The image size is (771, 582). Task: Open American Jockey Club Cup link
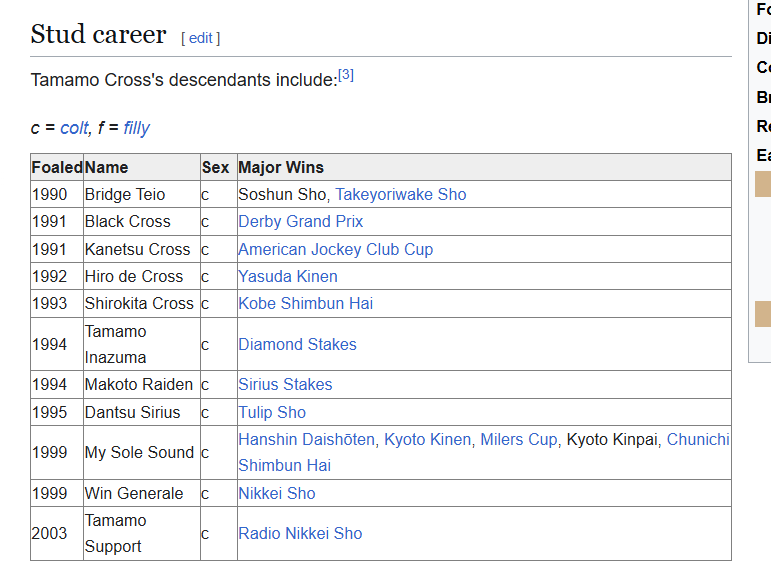click(336, 249)
